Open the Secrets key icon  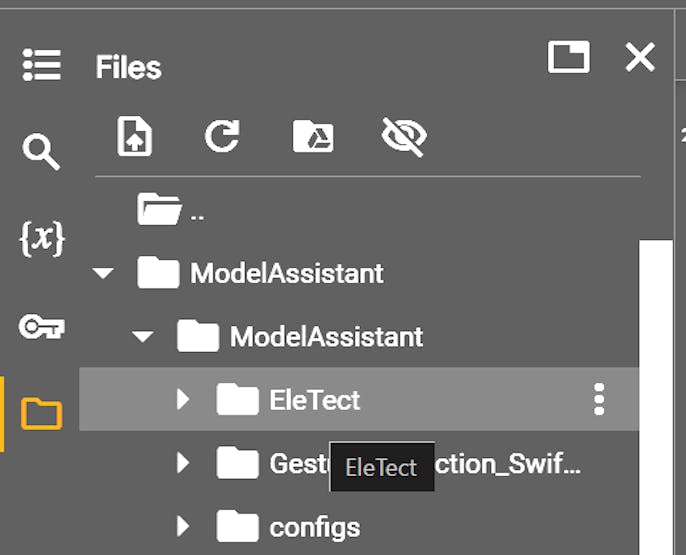point(41,326)
